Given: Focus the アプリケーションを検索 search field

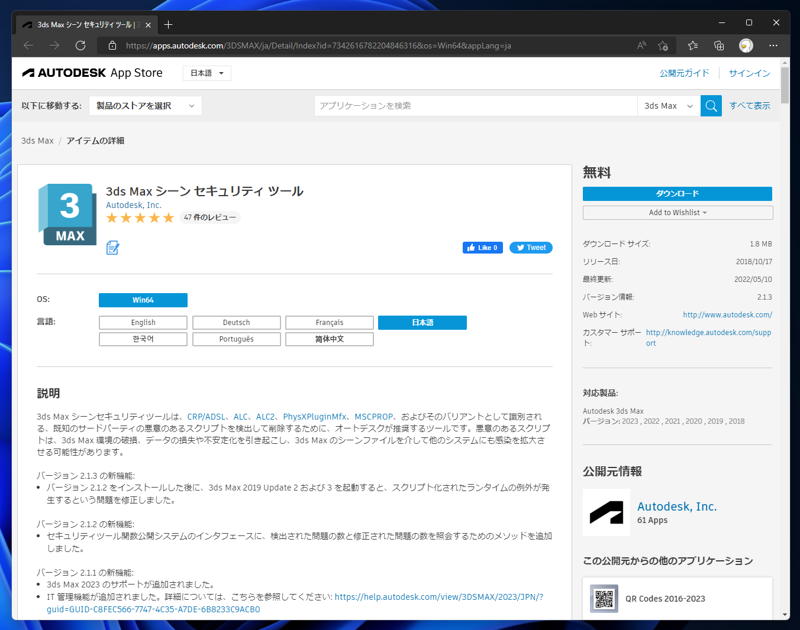Looking at the screenshot, I should [476, 106].
